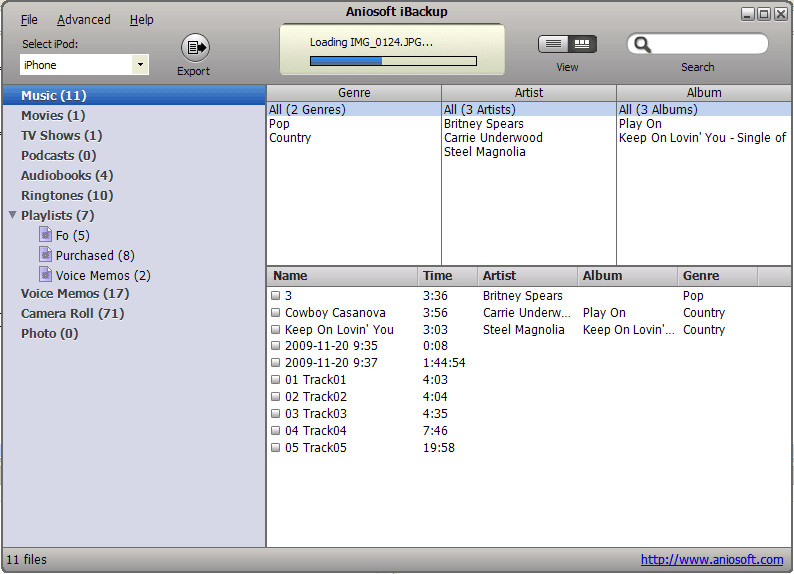The image size is (794, 574).
Task: Open the Help menu
Action: [141, 20]
